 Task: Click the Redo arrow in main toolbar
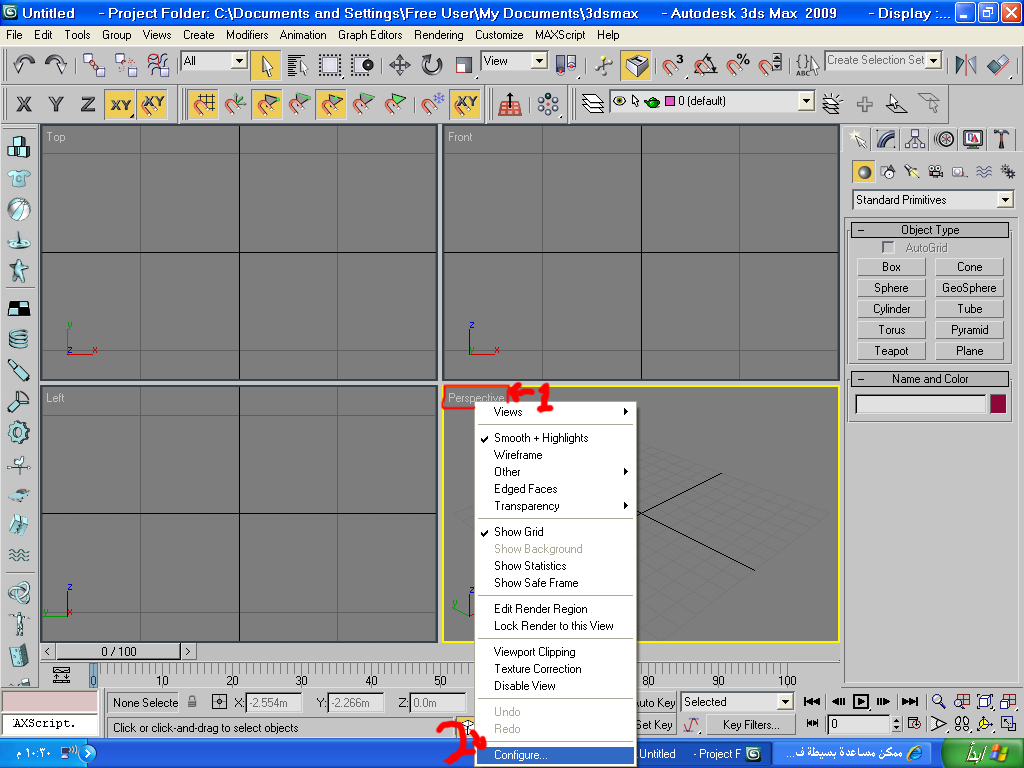(56, 64)
